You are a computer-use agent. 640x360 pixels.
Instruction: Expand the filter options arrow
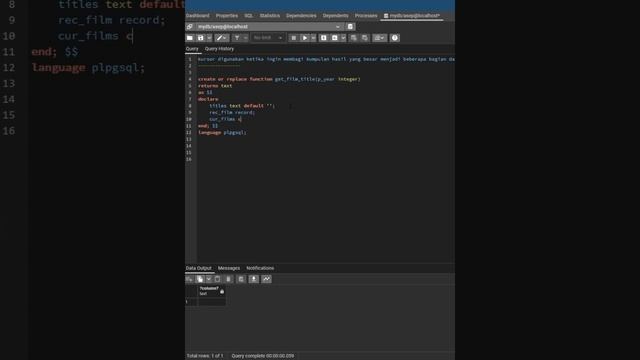245,38
